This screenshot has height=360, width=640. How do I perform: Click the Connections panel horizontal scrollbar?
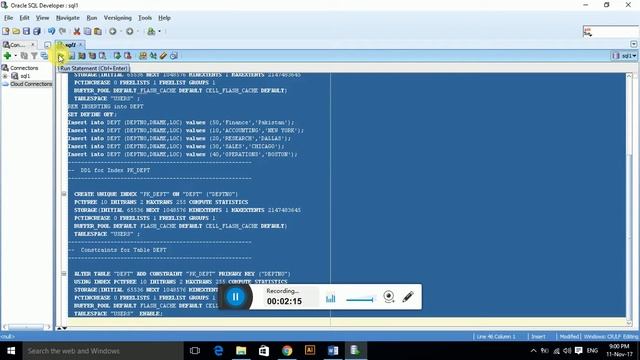coord(26,327)
